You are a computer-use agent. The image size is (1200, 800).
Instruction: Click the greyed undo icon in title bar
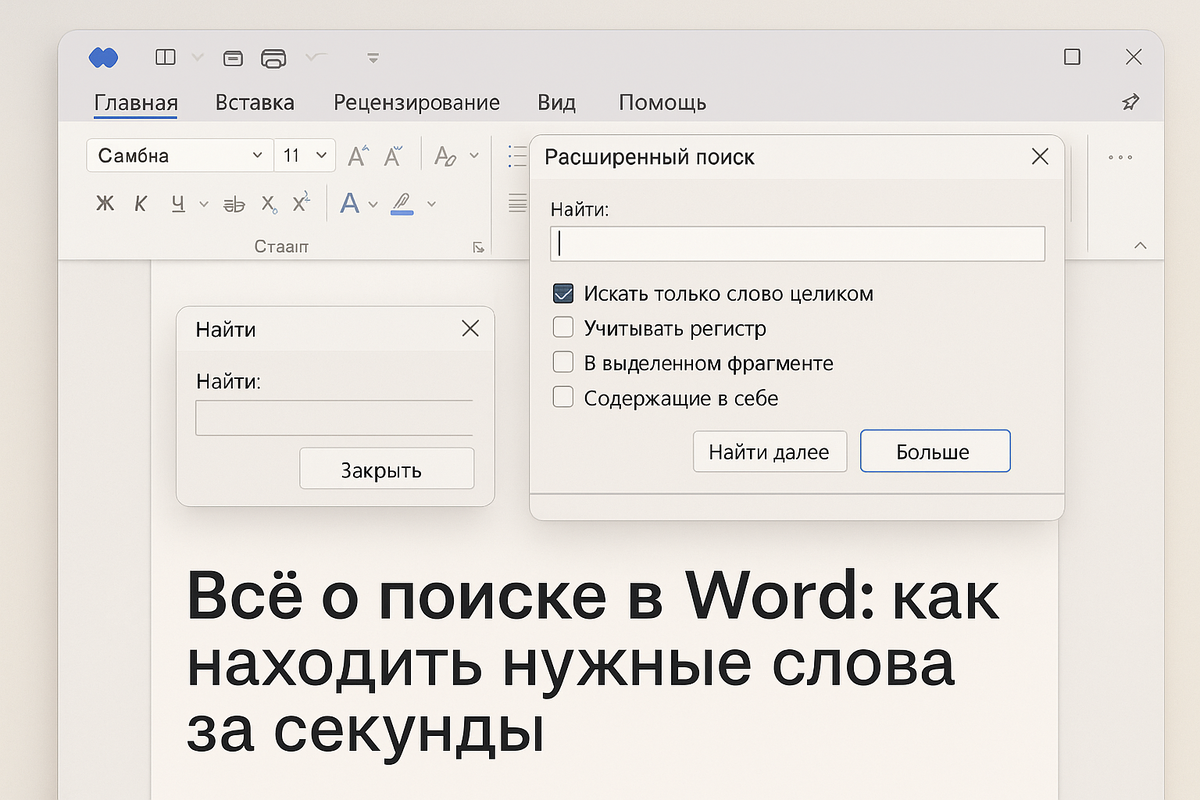click(x=316, y=57)
